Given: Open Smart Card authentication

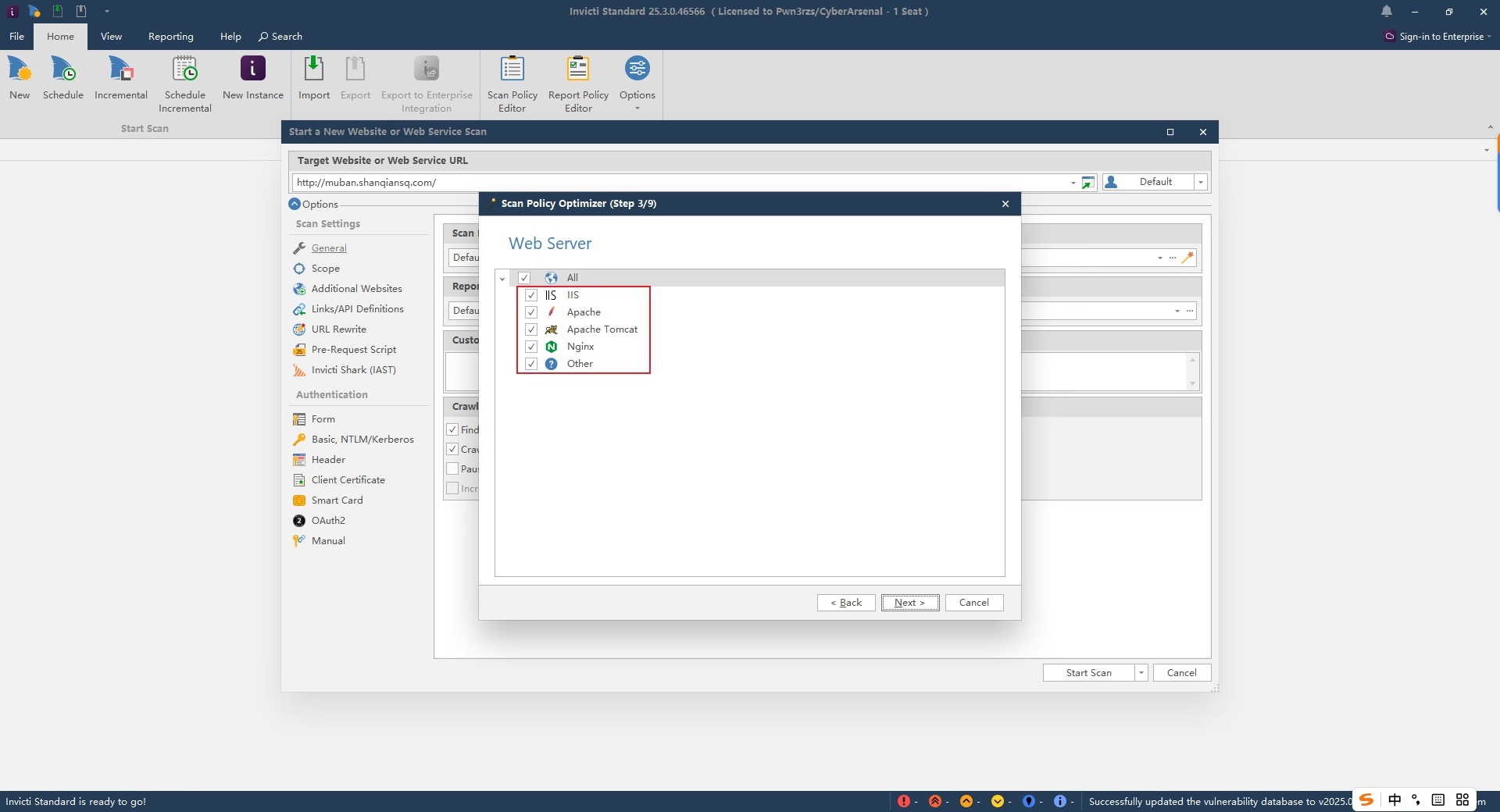Looking at the screenshot, I should [x=337, y=500].
